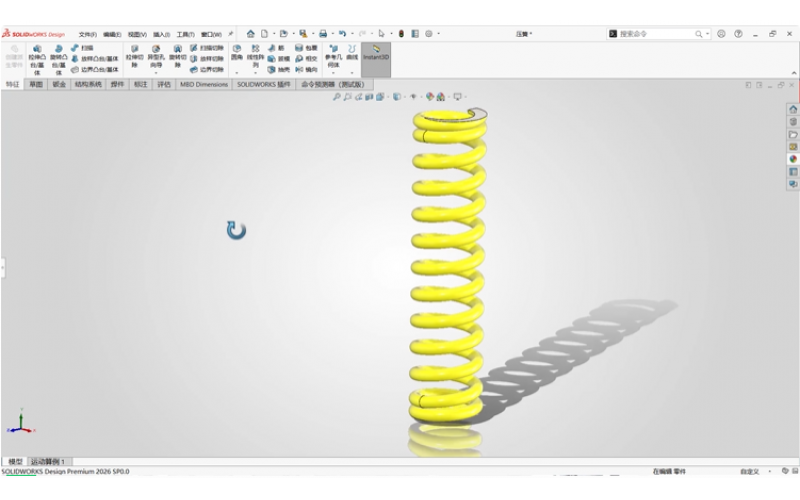Screen dimensions: 800x500
Task: Click Zoom to Fit in view toolbar
Action: click(x=337, y=96)
